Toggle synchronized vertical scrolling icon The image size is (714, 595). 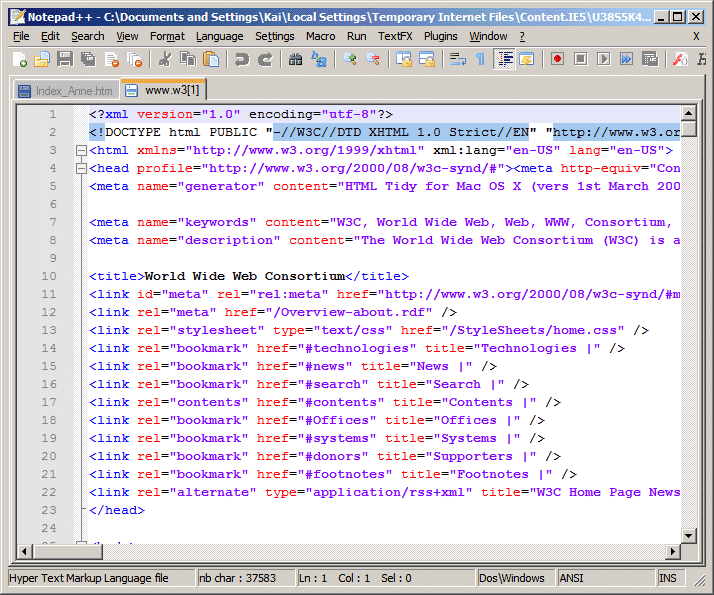tap(404, 59)
